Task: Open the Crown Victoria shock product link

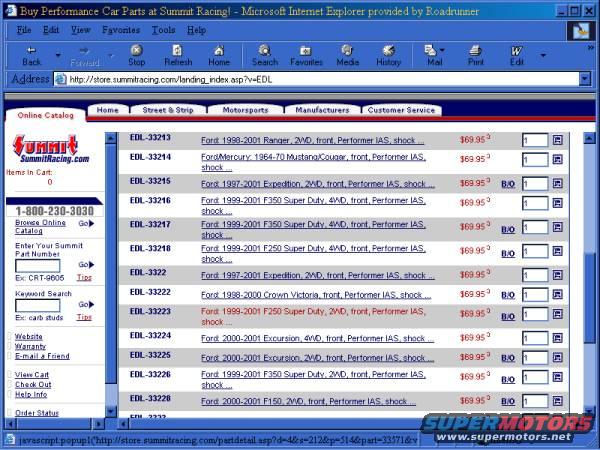Action: (x=316, y=295)
